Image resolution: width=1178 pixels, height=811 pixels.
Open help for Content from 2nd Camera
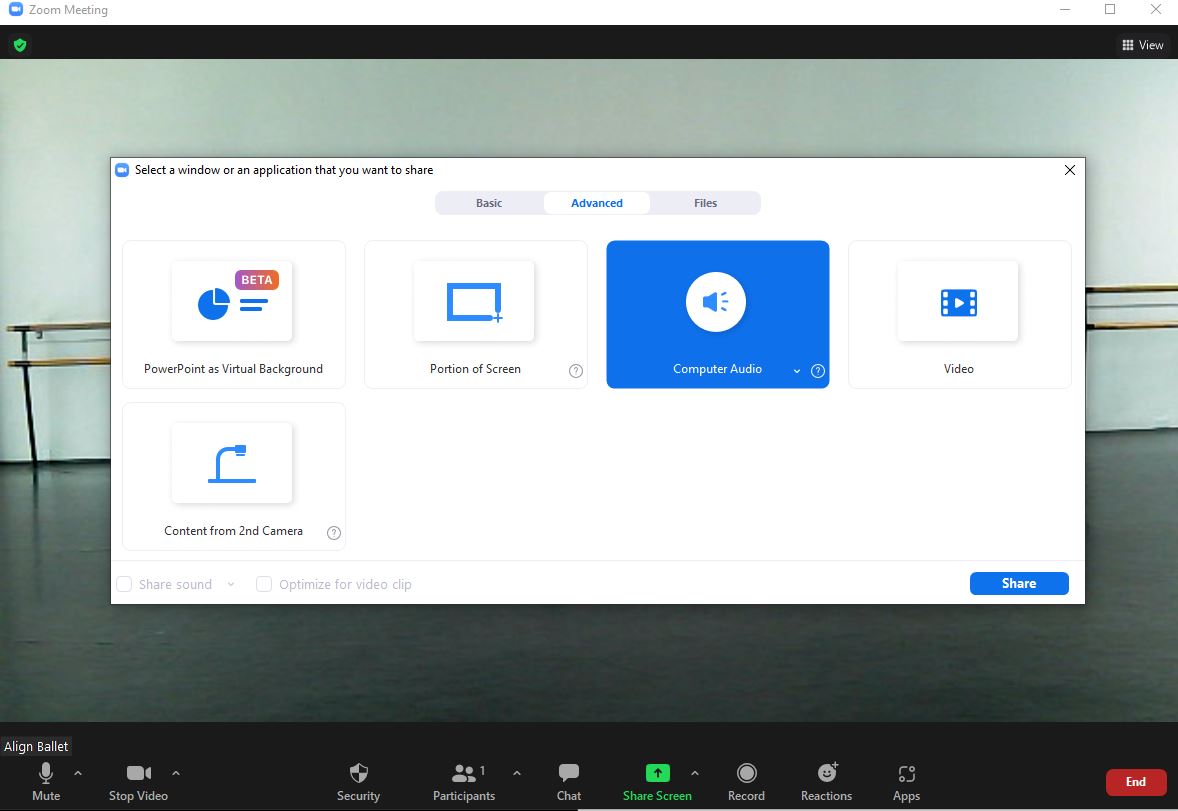pyautogui.click(x=334, y=533)
